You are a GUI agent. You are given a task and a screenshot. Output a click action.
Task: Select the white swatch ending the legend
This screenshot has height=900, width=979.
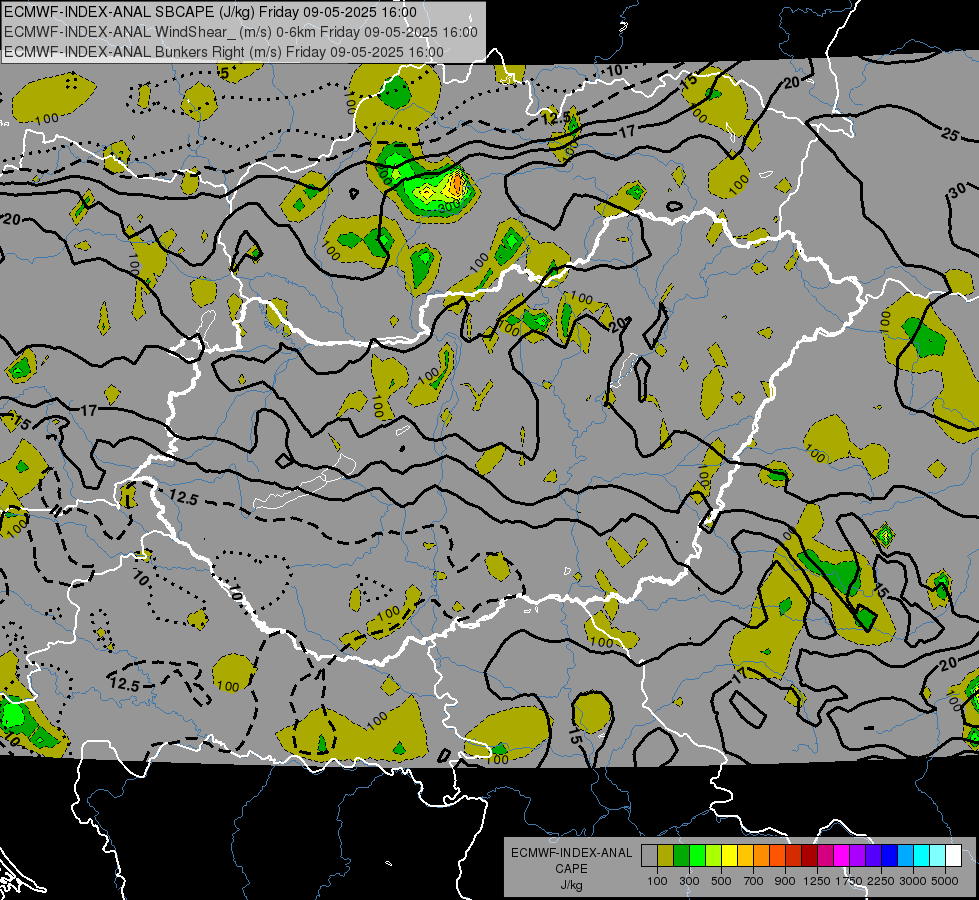tap(953, 856)
